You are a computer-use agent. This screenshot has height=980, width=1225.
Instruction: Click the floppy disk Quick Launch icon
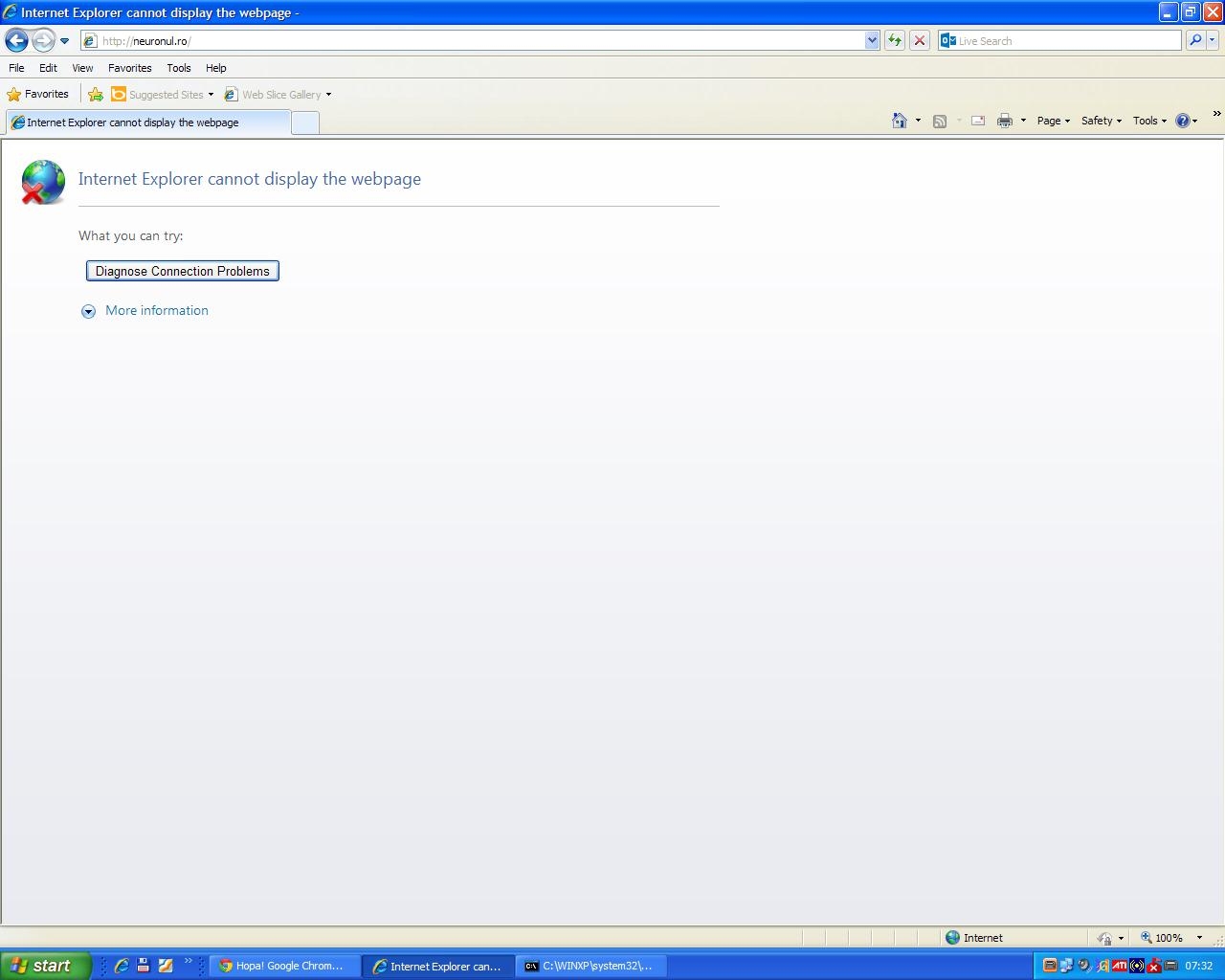pos(144,966)
